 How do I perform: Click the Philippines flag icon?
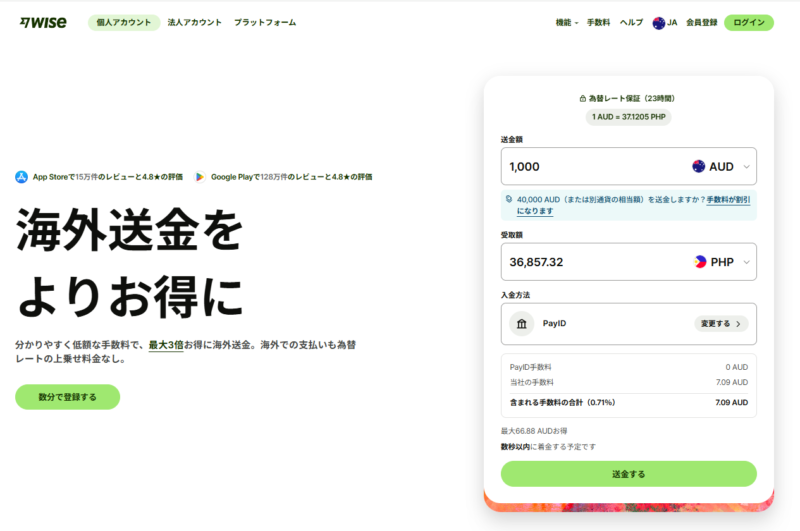point(701,262)
